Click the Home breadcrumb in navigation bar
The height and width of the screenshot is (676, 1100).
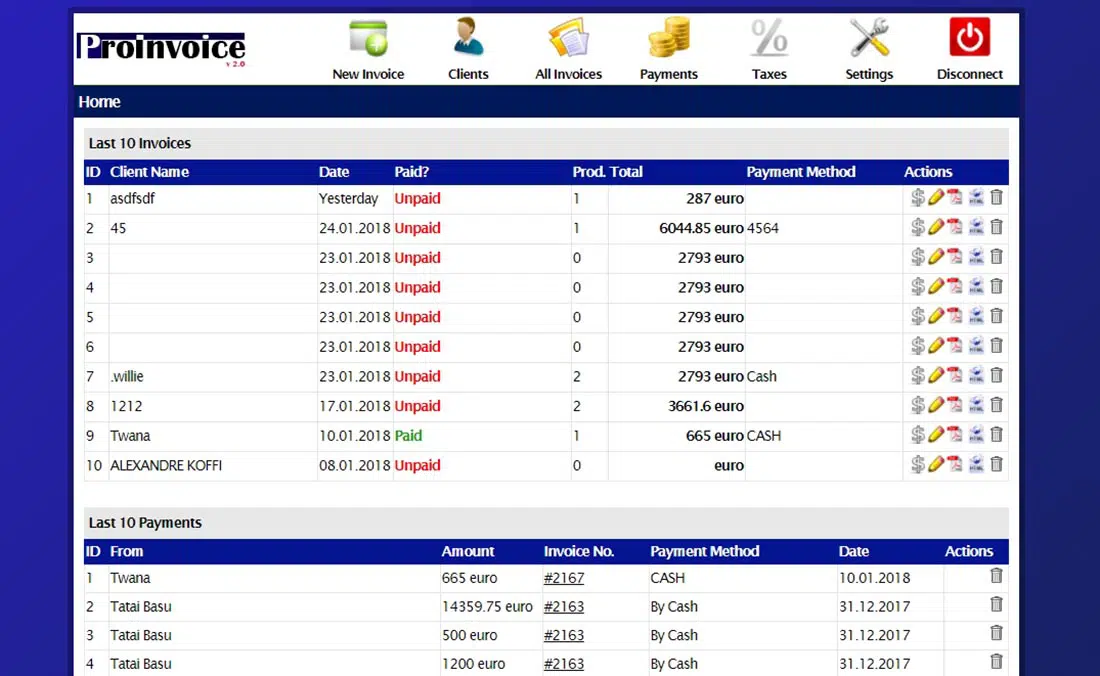click(x=99, y=102)
